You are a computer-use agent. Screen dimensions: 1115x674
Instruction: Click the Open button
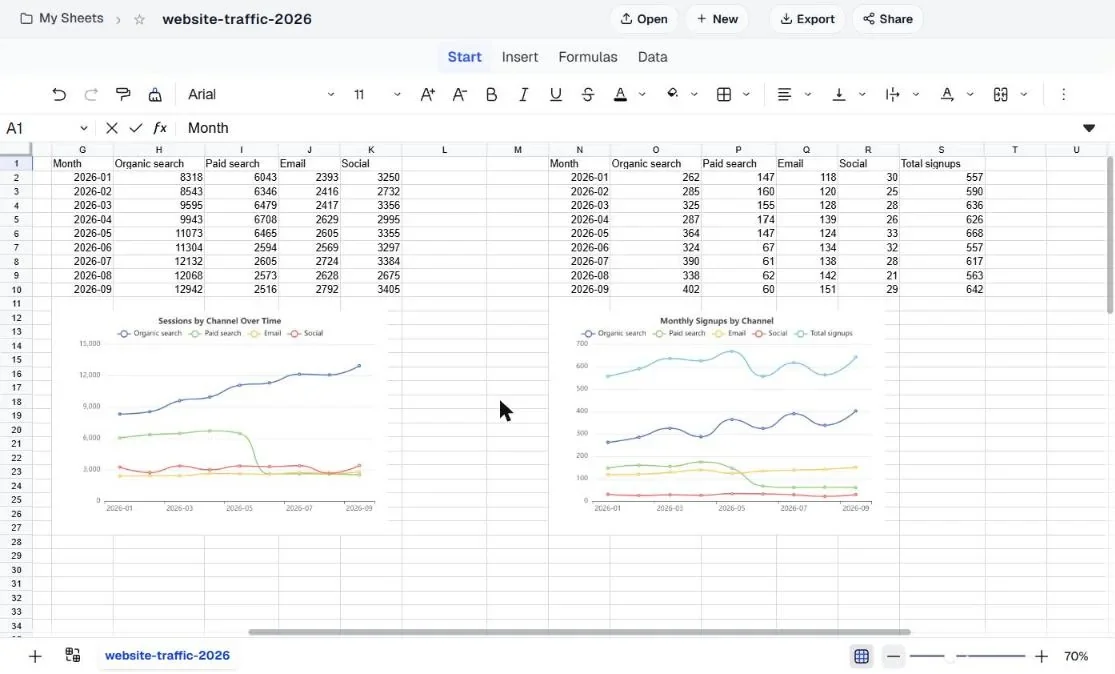(644, 19)
